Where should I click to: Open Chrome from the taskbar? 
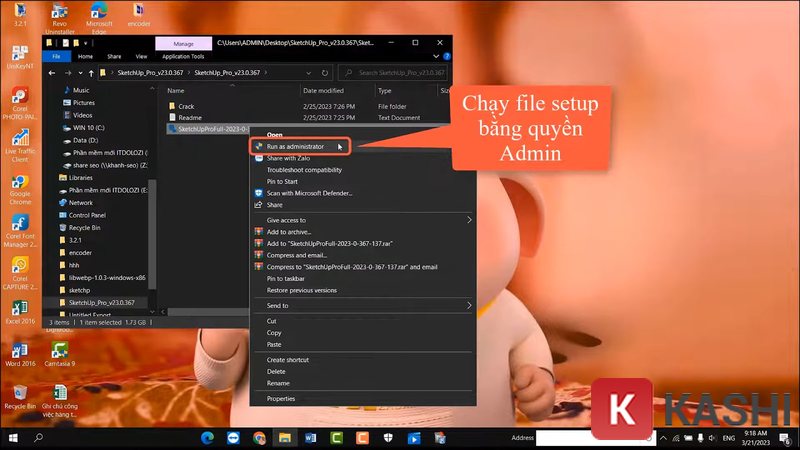[259, 438]
